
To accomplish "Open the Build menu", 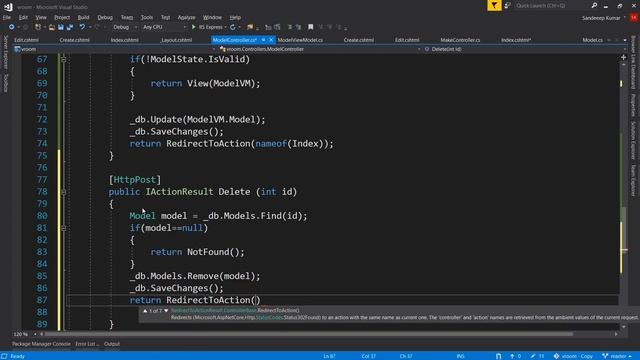I will tap(83, 18).
